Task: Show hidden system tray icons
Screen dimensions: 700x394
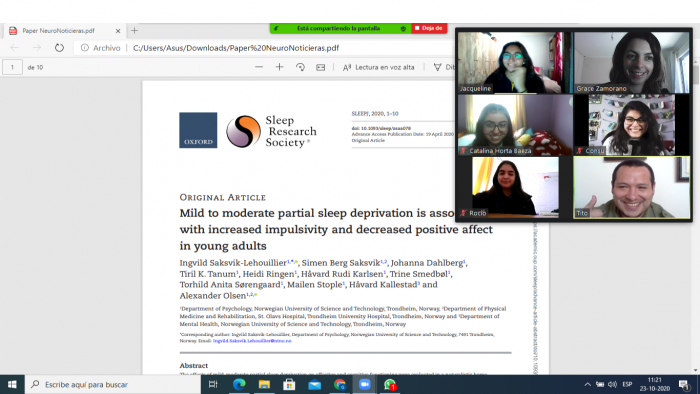Action: [x=588, y=384]
